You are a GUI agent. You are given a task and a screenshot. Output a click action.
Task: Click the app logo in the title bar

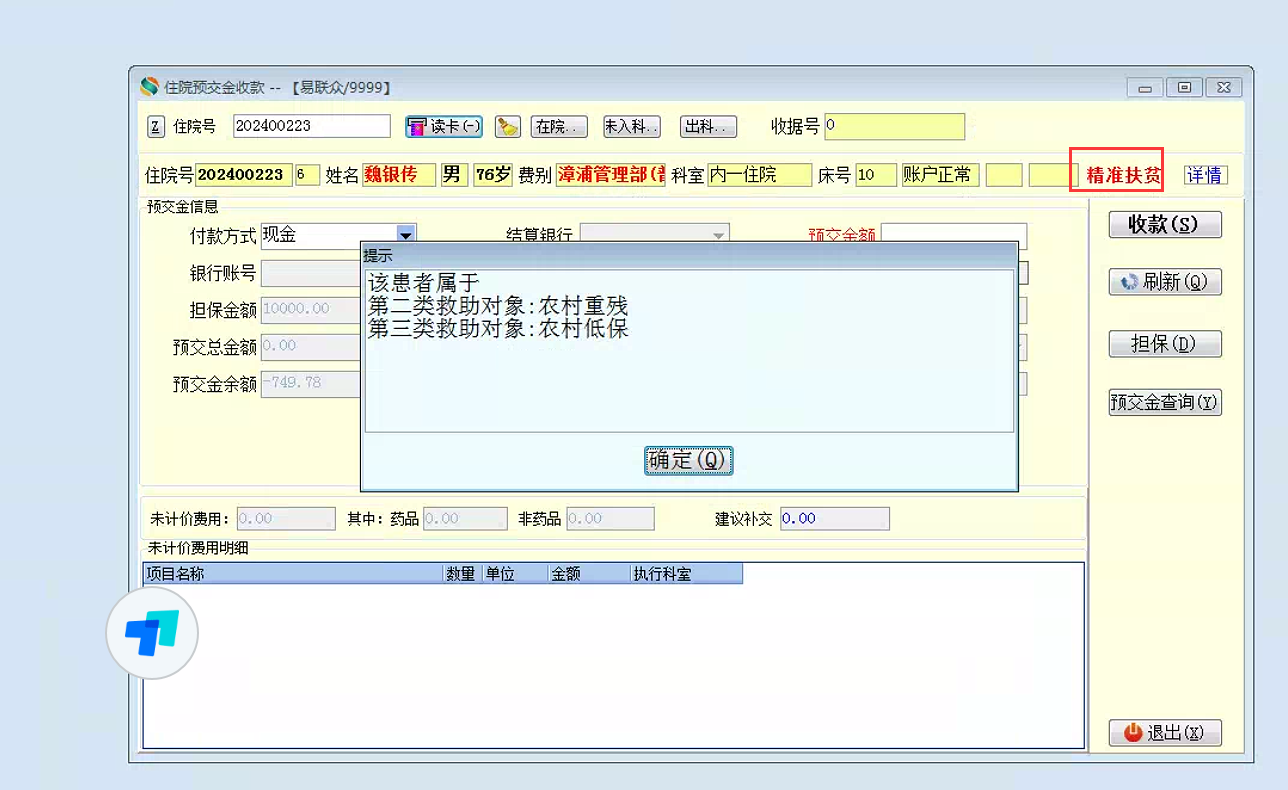149,87
